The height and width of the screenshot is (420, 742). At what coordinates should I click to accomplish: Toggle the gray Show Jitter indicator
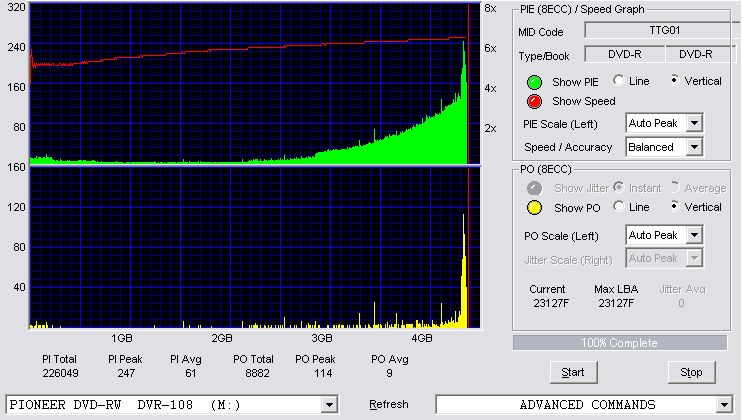pos(534,188)
